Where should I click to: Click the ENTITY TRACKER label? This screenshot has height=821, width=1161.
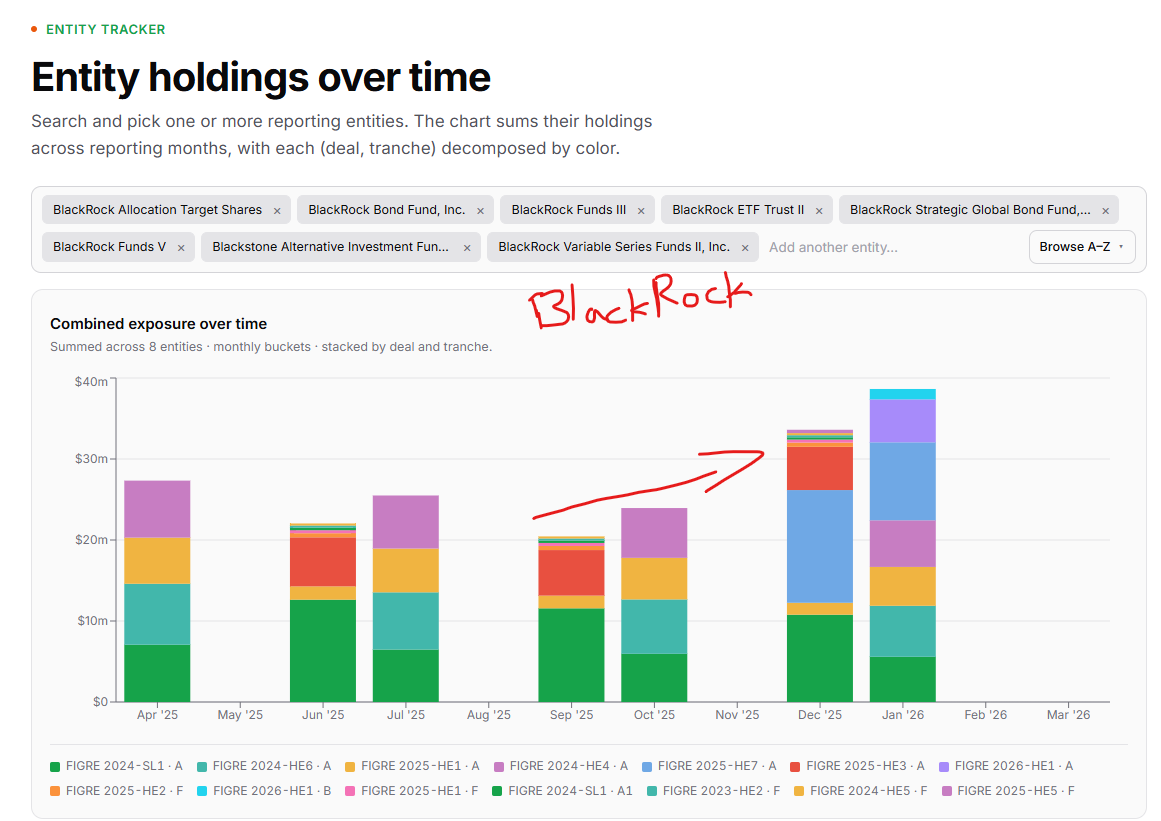(106, 30)
